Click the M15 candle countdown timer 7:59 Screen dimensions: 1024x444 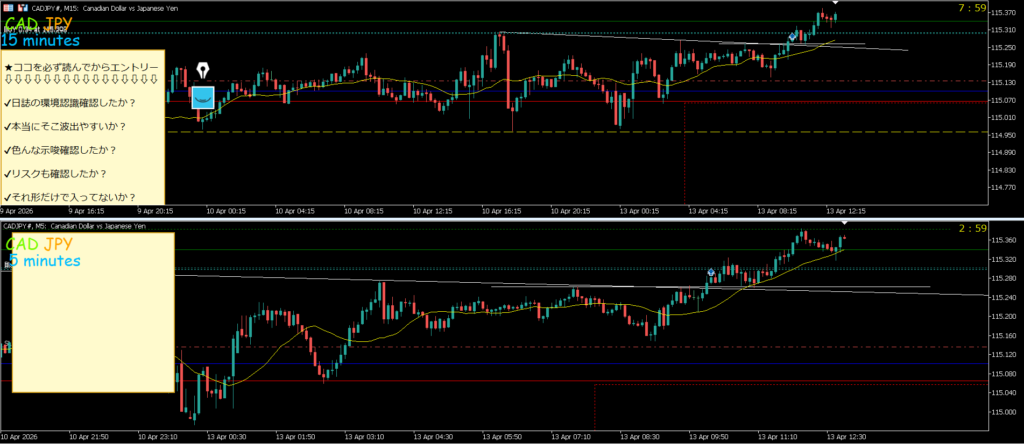click(972, 9)
